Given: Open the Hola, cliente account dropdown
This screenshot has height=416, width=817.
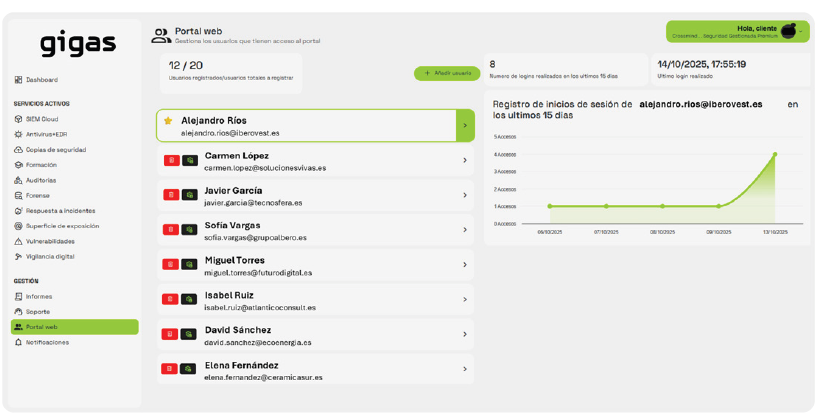Looking at the screenshot, I should point(801,32).
